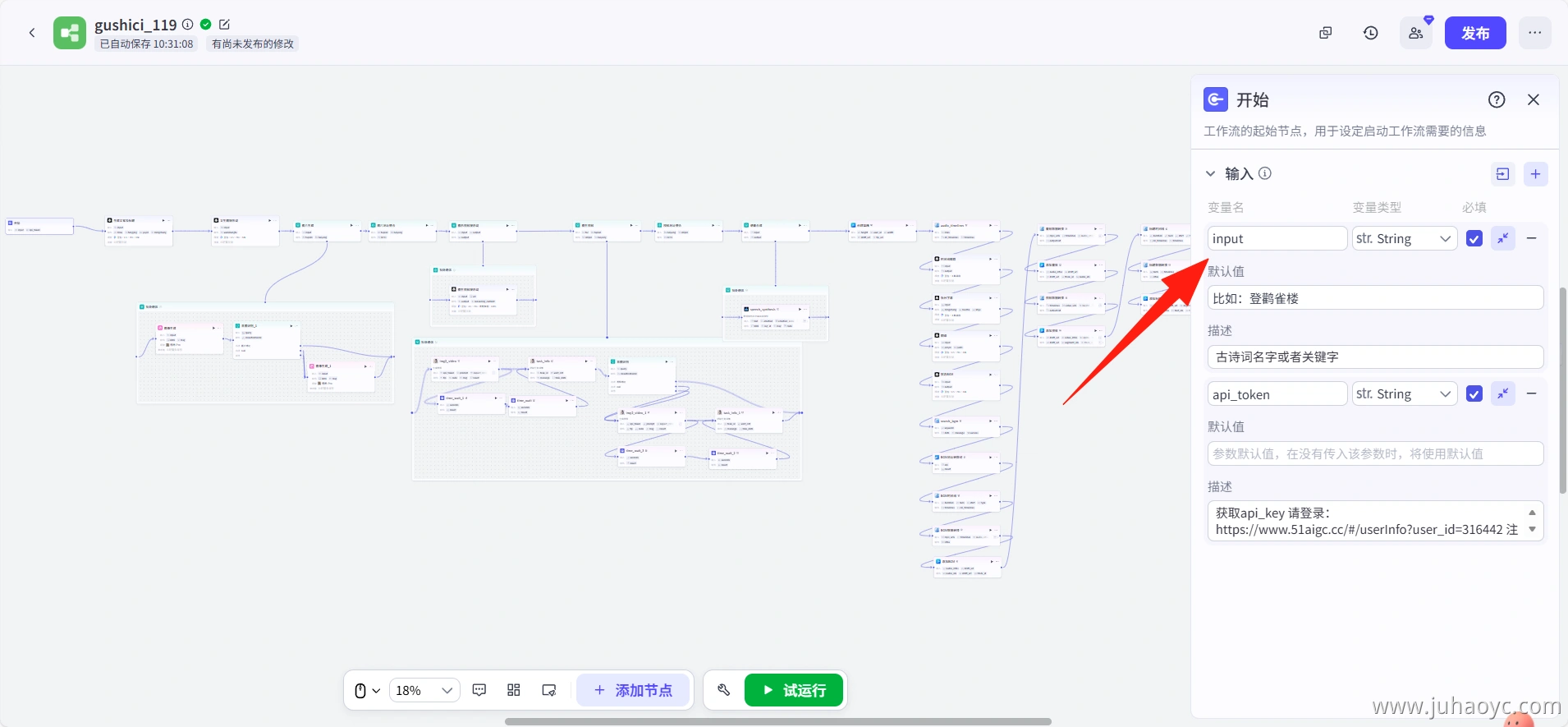The image size is (1568, 727).
Task: Open collaborators icon in header
Action: click(x=1416, y=33)
